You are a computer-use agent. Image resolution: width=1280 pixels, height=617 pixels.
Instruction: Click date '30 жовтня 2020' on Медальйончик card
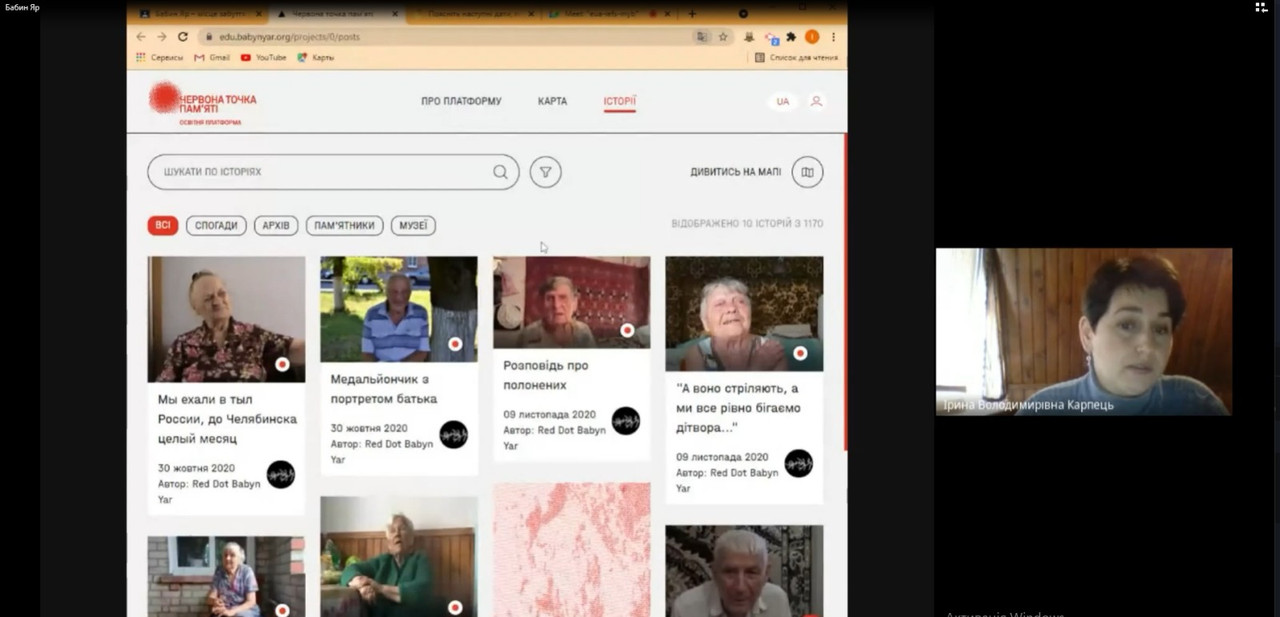(x=369, y=428)
